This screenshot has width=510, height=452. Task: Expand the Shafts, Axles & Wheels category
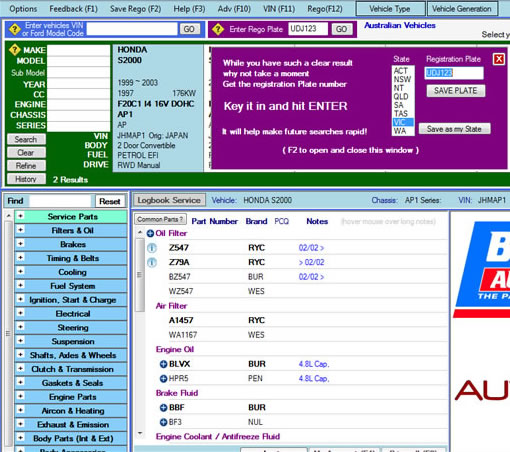[20, 354]
